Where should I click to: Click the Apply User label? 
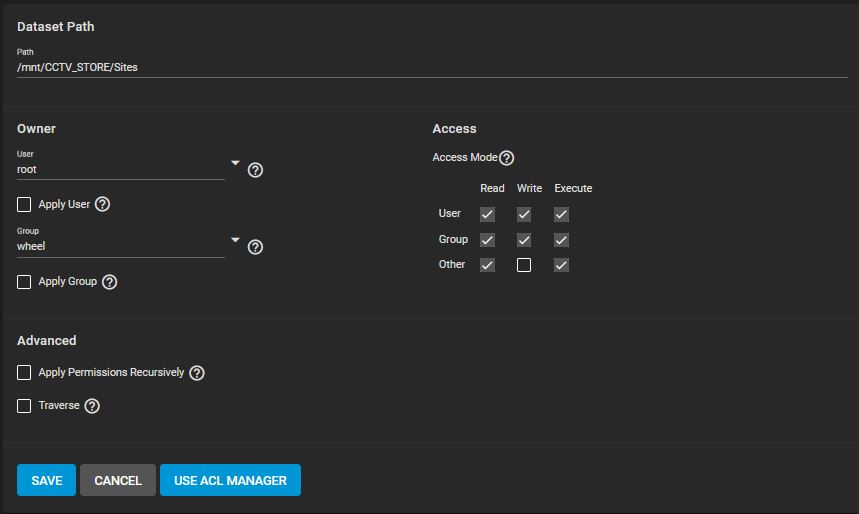(64, 204)
